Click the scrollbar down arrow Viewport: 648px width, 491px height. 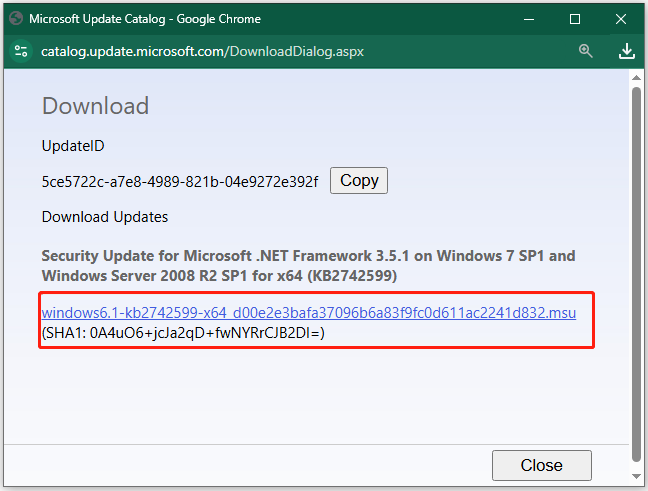coord(636,477)
